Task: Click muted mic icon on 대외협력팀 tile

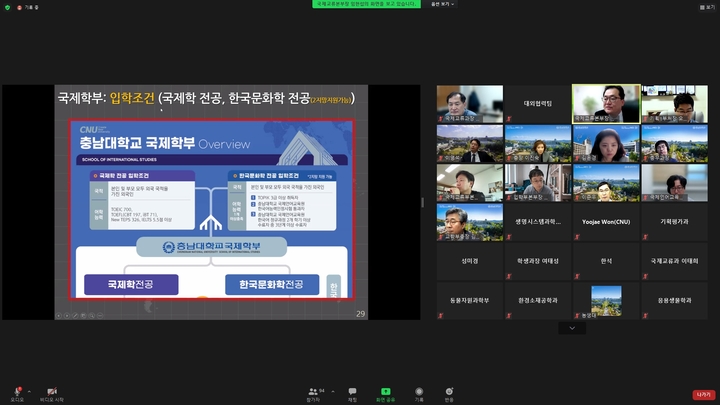Action: (x=509, y=119)
